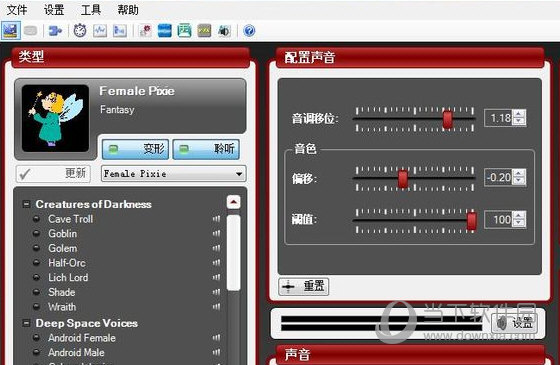The height and width of the screenshot is (365, 560).
Task: Click the 阈值 strength slider handle
Action: click(471, 221)
